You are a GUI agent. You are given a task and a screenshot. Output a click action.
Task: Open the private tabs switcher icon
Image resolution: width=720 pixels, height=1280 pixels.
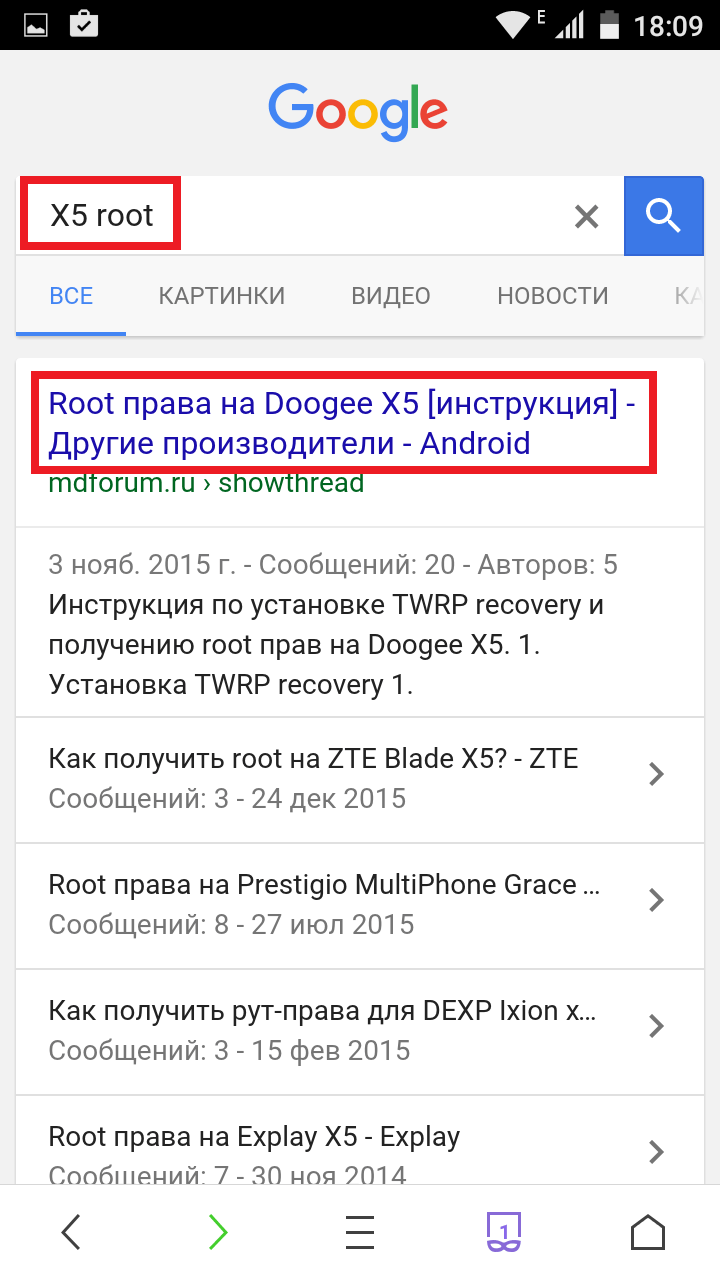tap(504, 1232)
